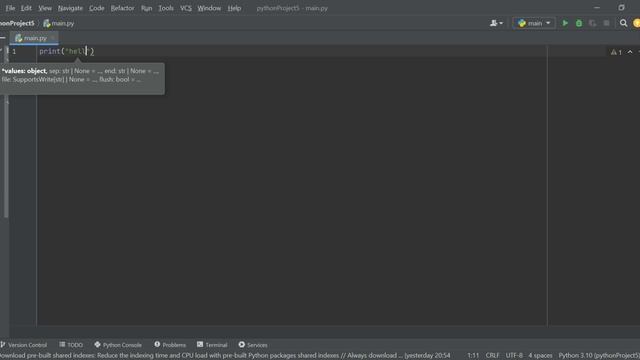Go to previous highlighted error arrow
Screen dimensions: 640x360
[630, 52]
